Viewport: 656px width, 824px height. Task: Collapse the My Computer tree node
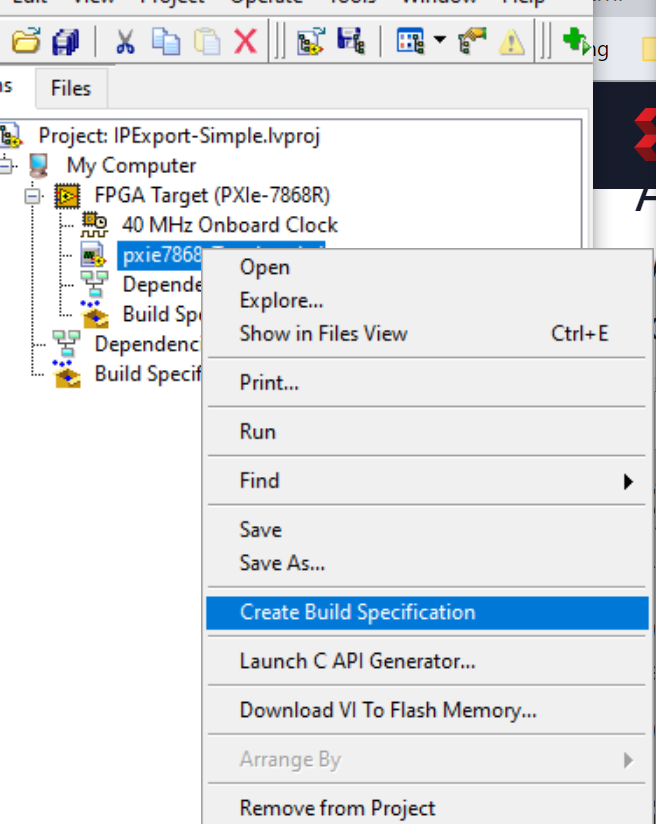tap(5, 166)
